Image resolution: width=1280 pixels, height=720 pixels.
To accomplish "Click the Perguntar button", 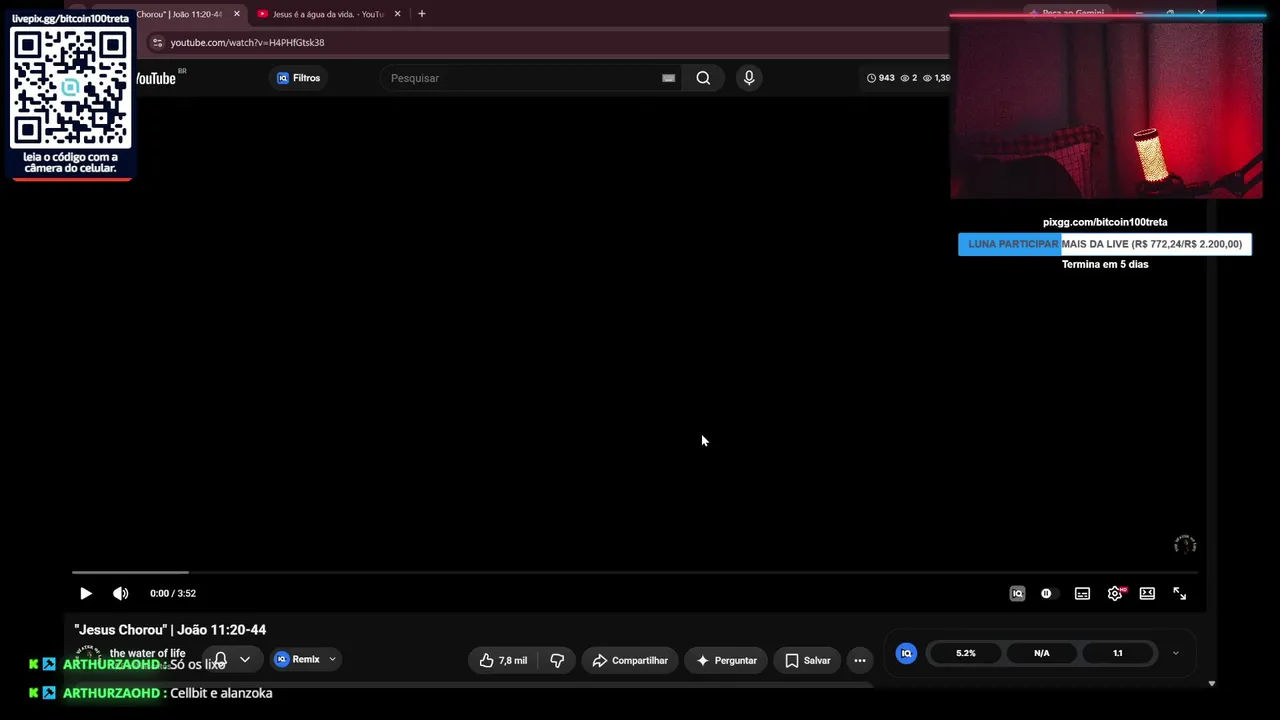I will (727, 660).
